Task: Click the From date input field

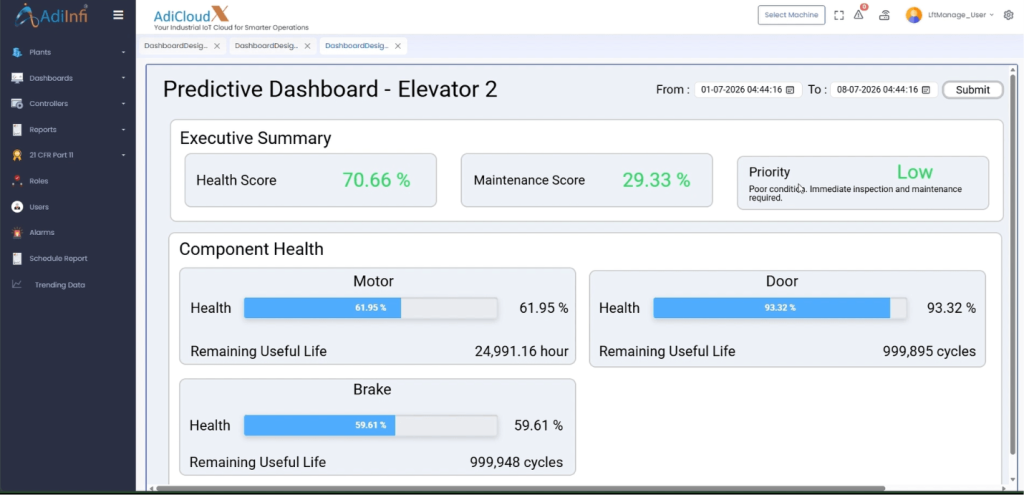Action: (x=748, y=90)
